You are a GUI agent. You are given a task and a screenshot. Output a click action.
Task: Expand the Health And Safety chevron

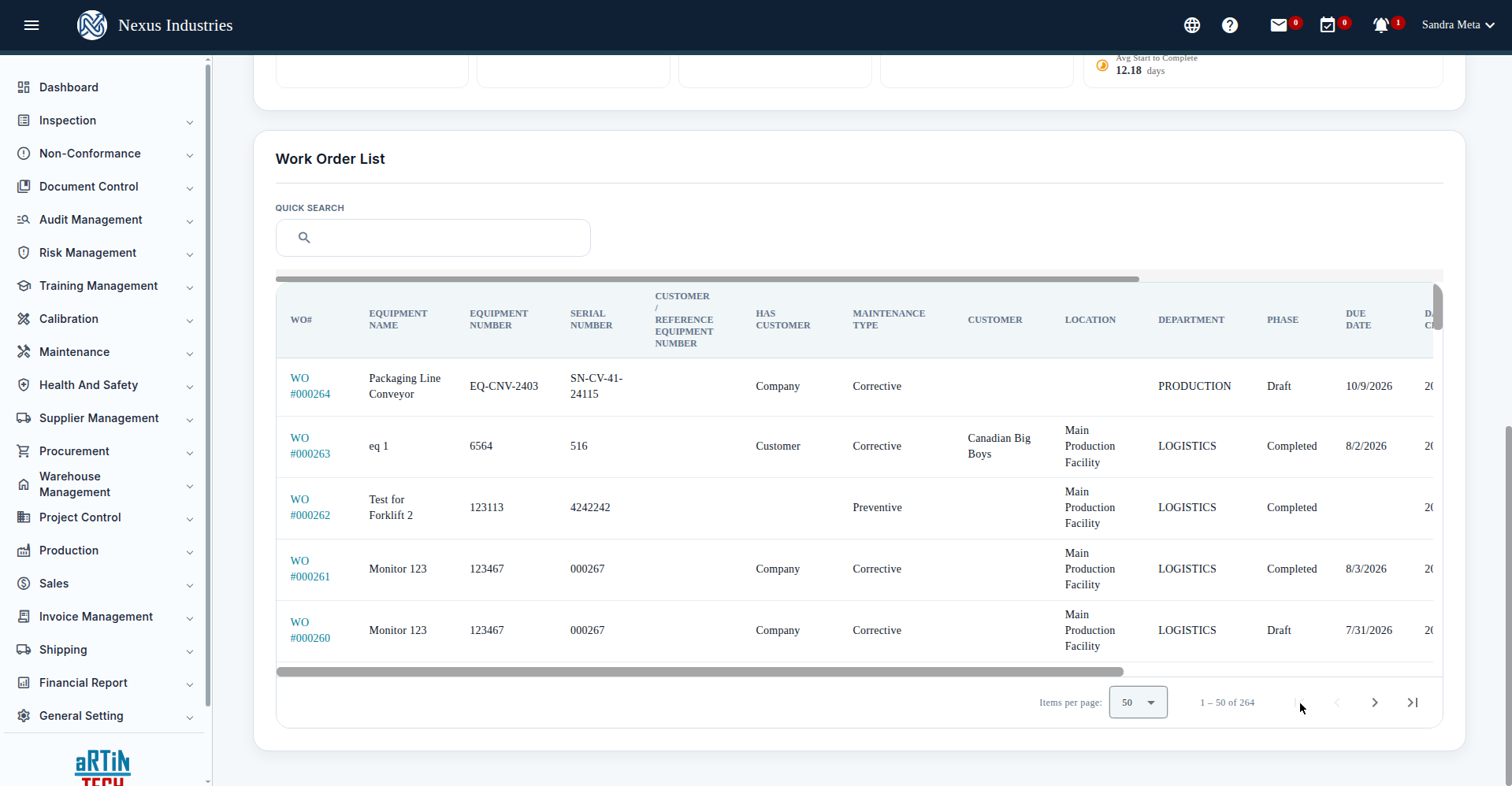tap(190, 387)
